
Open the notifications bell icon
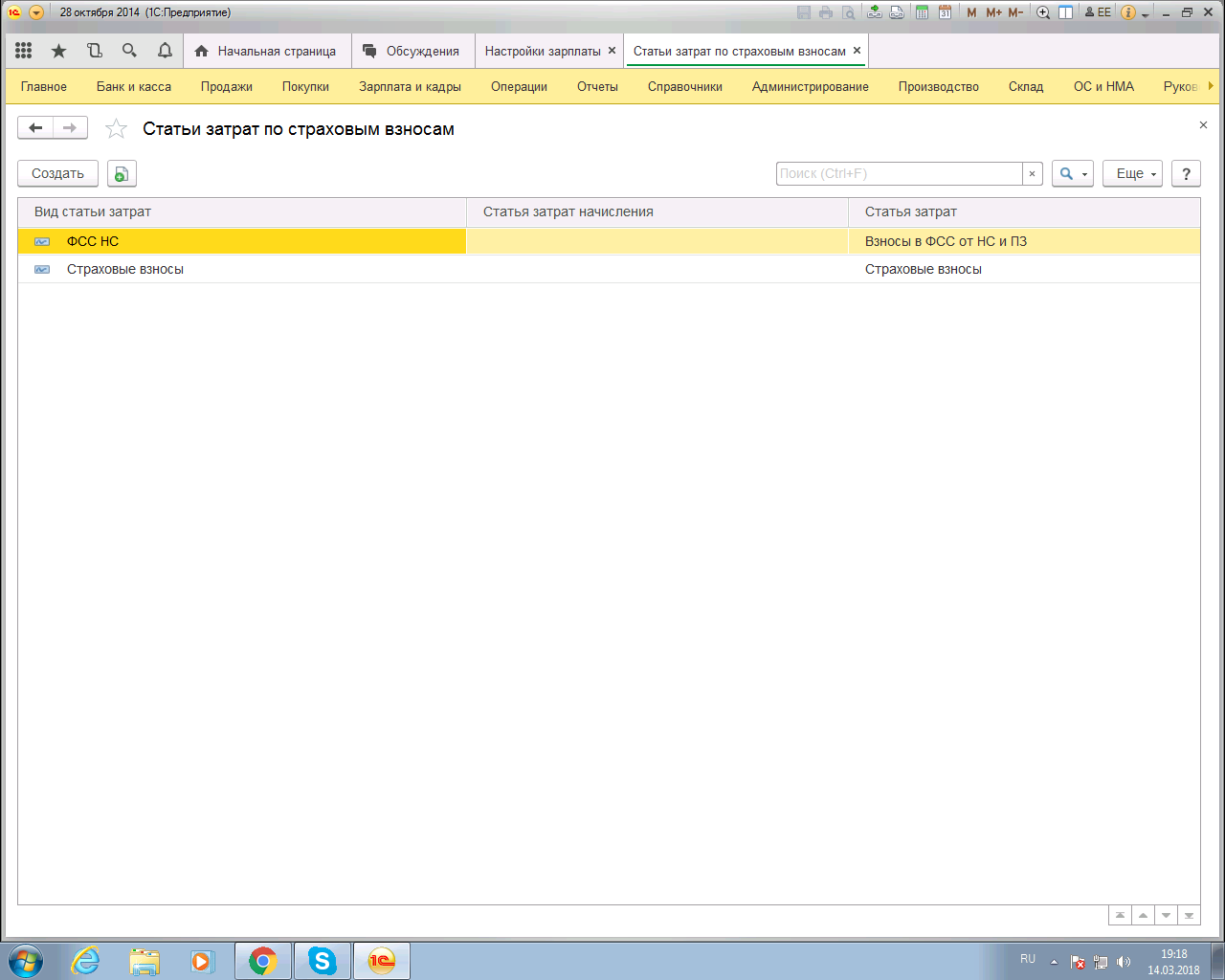(165, 51)
